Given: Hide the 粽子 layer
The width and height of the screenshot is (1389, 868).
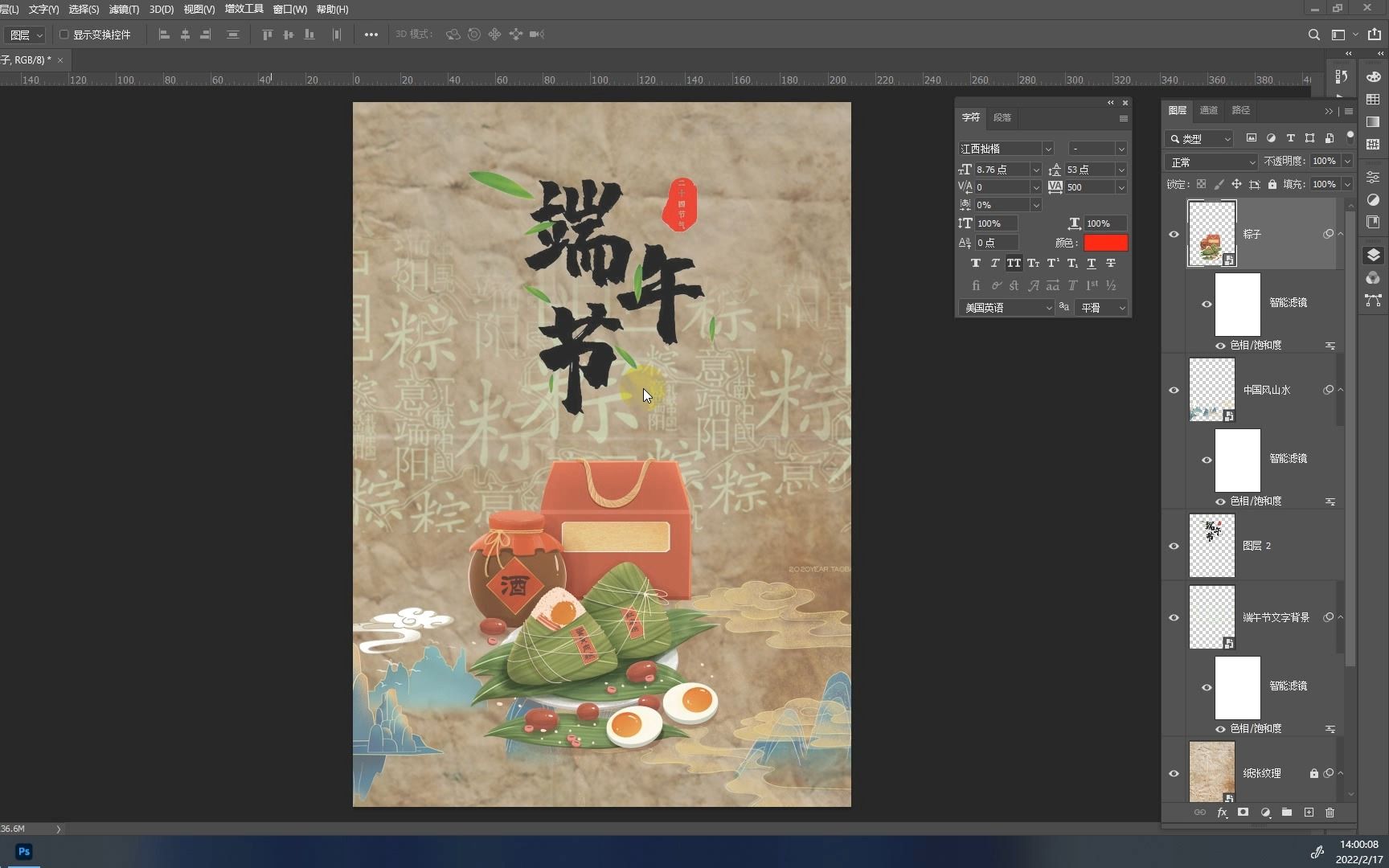Looking at the screenshot, I should (x=1174, y=234).
